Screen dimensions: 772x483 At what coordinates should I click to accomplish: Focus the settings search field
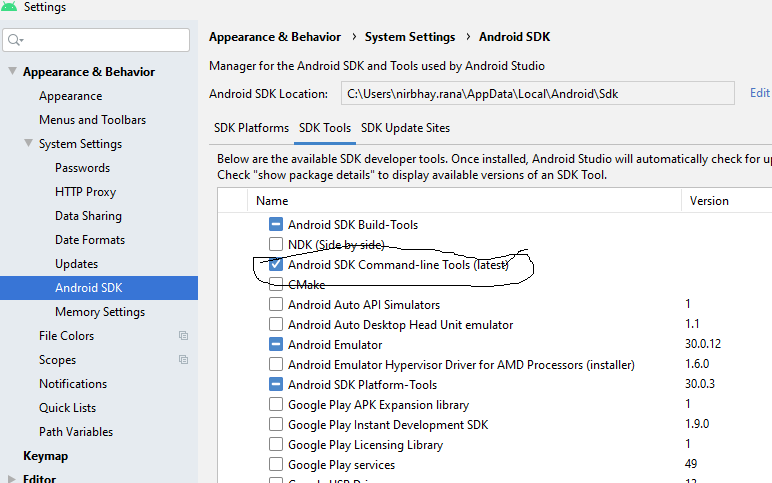[96, 40]
